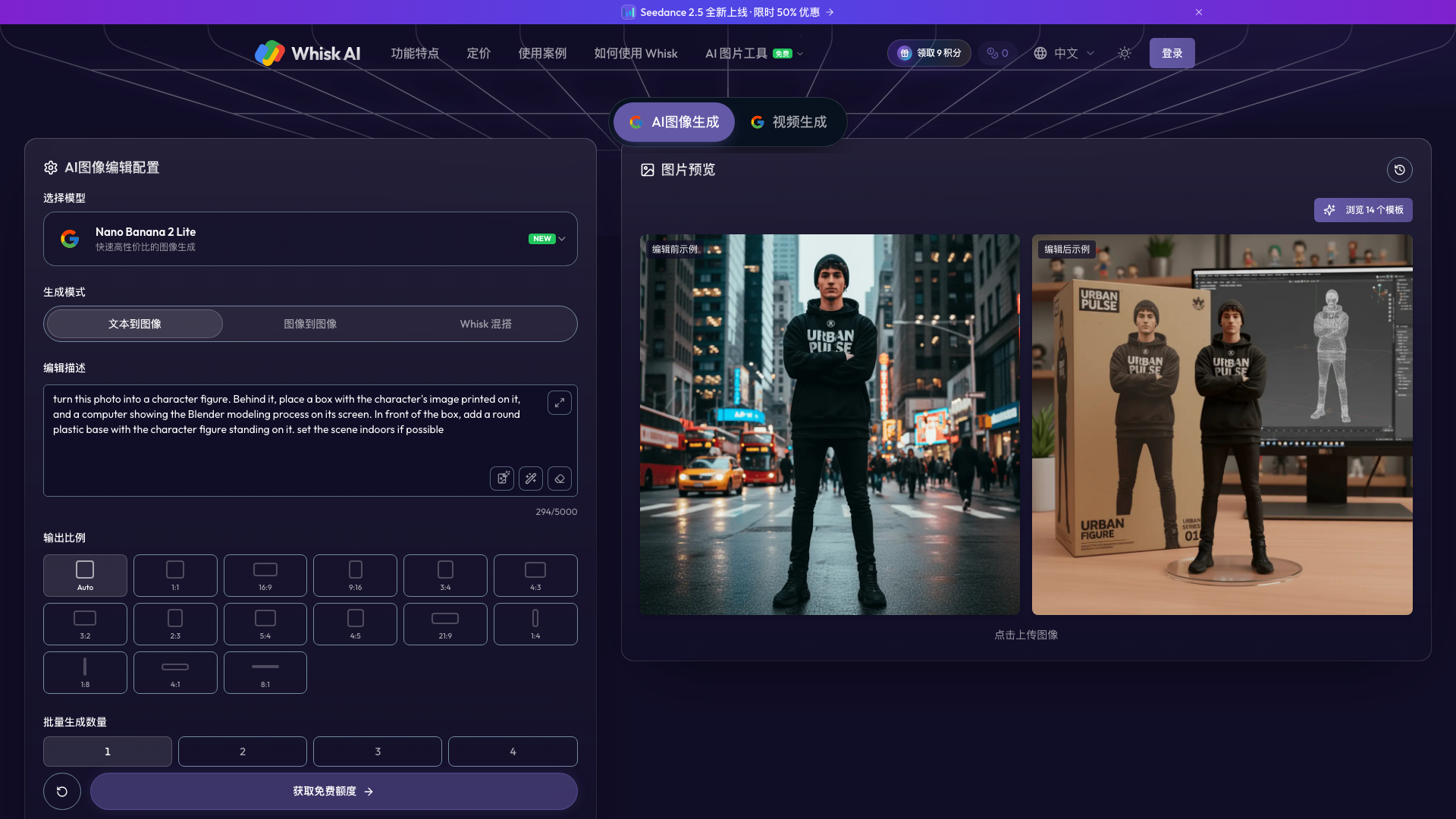Choose the 5:4 ratio option
This screenshot has width=1456, height=819.
pos(265,624)
